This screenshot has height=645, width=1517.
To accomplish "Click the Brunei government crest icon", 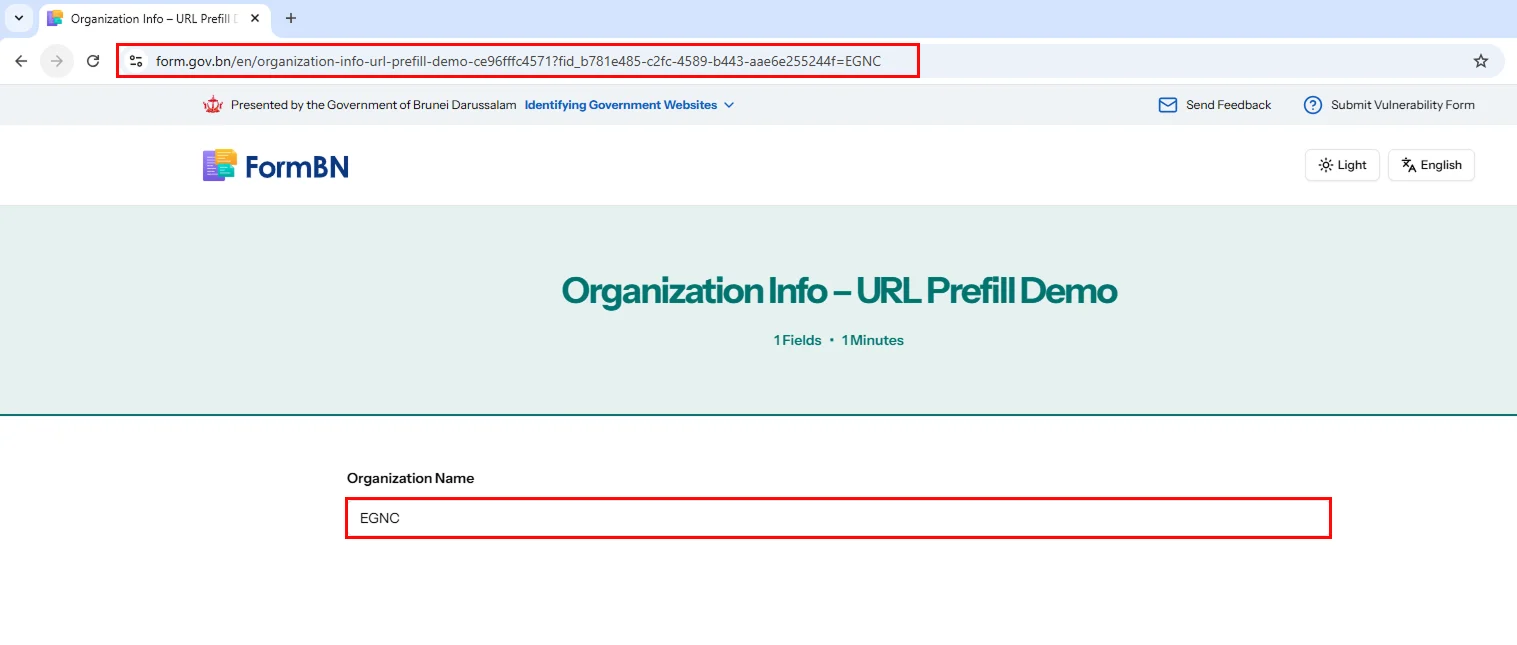I will [212, 105].
